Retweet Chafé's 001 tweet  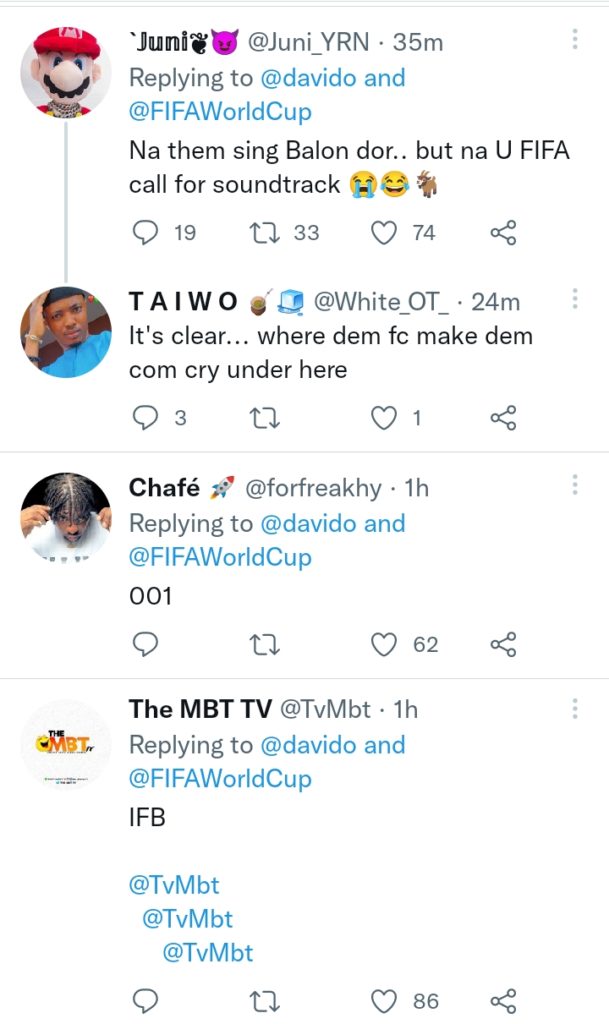(265, 645)
